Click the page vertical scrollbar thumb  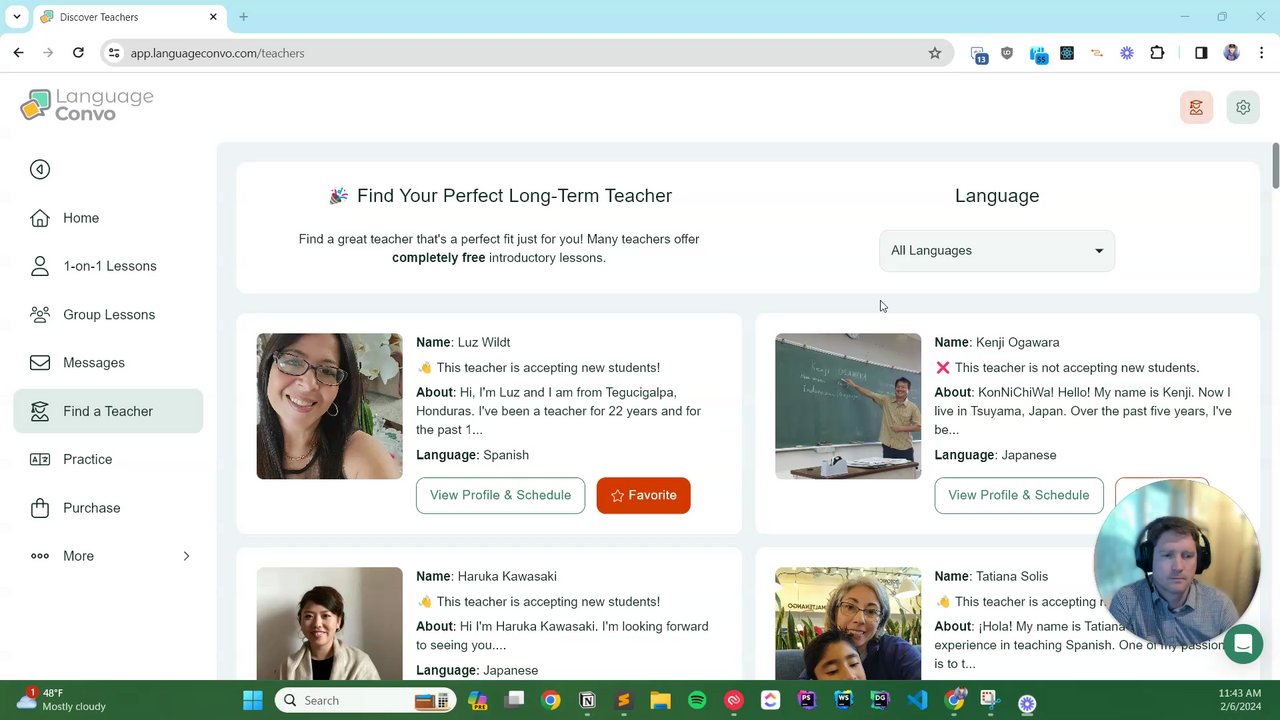point(1275,165)
